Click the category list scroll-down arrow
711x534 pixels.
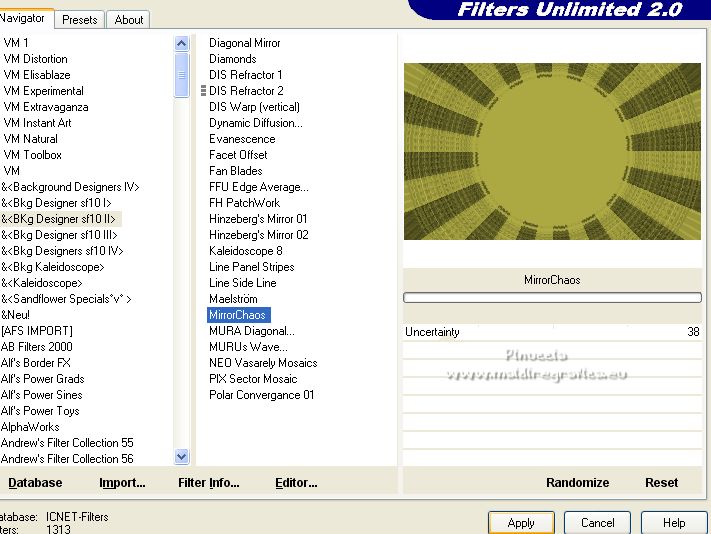pyautogui.click(x=181, y=456)
